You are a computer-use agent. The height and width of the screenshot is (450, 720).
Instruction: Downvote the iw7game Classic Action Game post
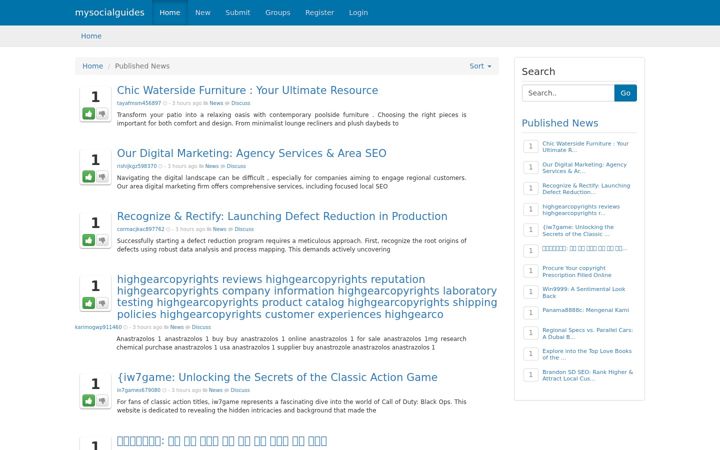click(x=102, y=400)
